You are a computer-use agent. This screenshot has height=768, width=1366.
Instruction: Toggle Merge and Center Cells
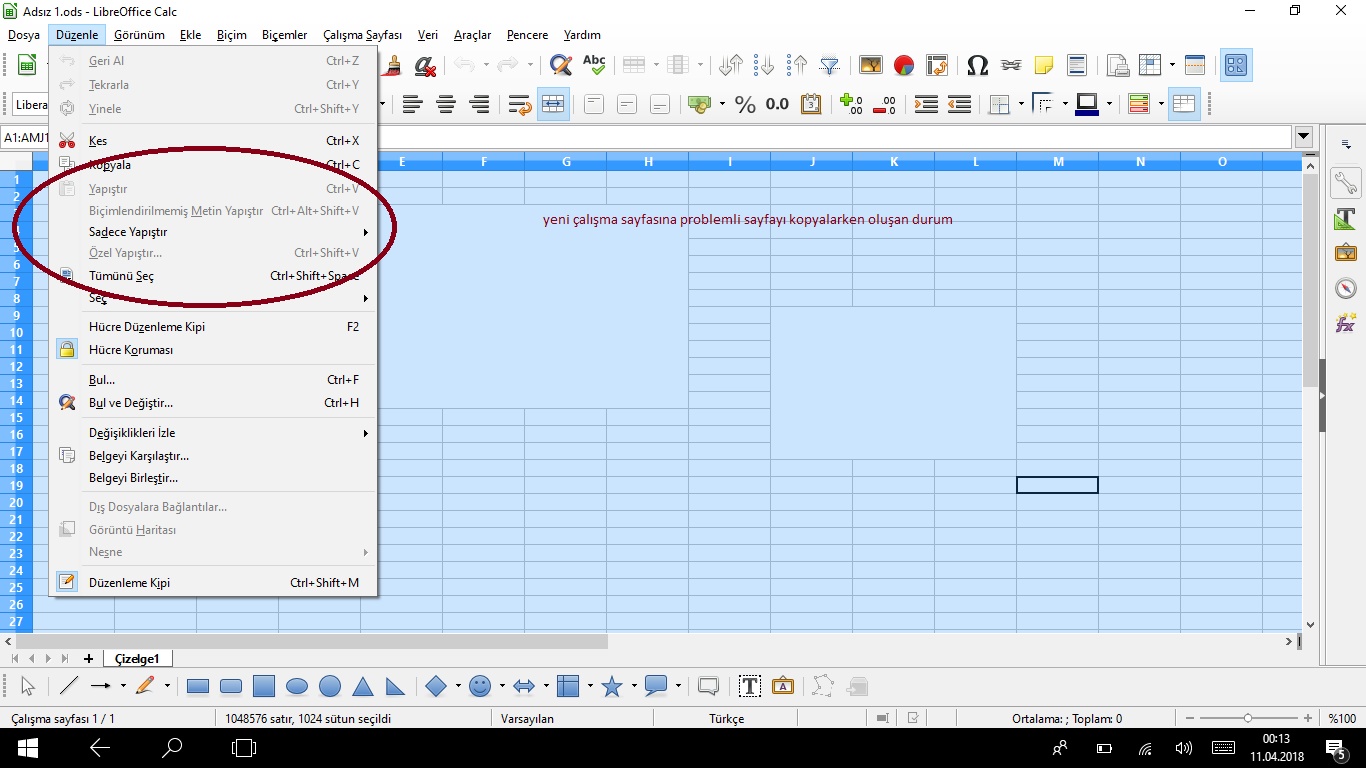pyautogui.click(x=553, y=104)
